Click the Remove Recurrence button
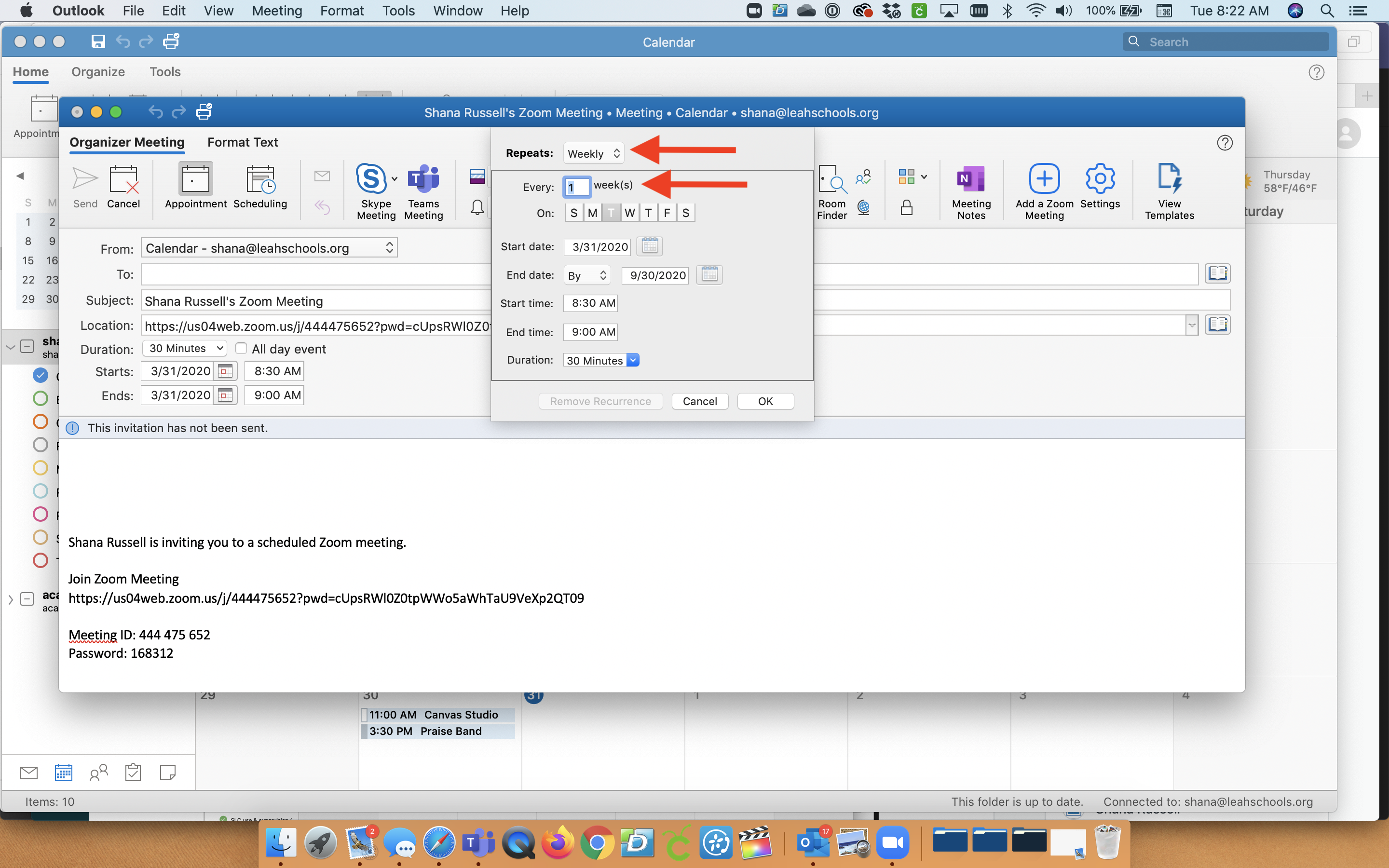1389x868 pixels. click(x=600, y=401)
